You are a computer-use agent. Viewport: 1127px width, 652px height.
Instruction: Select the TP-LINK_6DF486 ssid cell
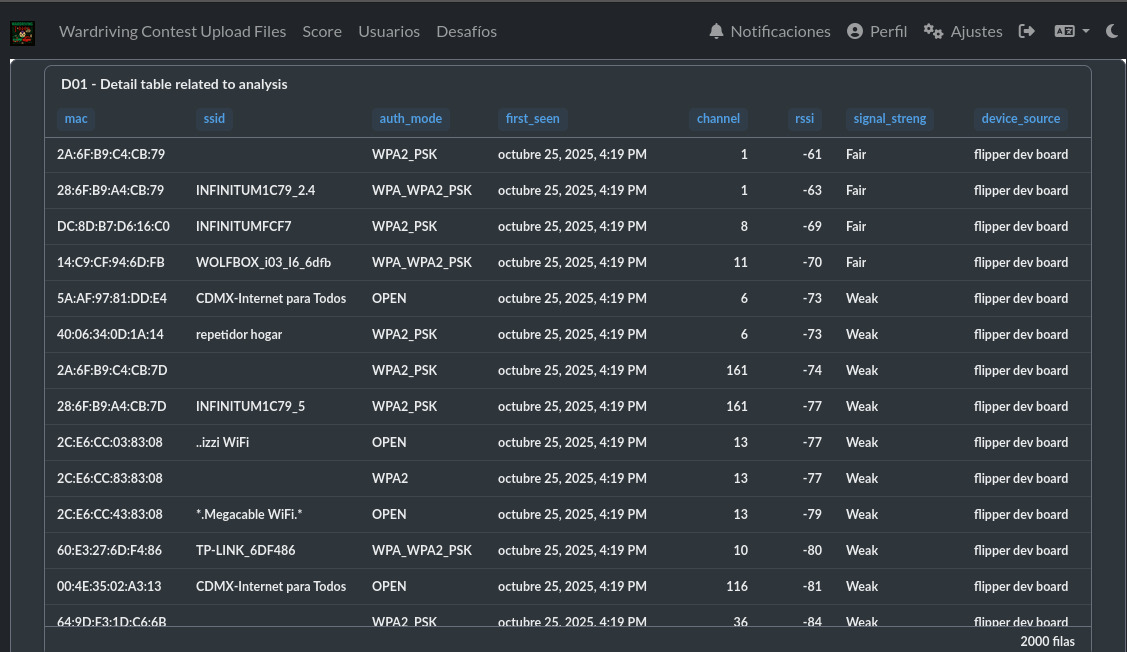click(x=246, y=550)
